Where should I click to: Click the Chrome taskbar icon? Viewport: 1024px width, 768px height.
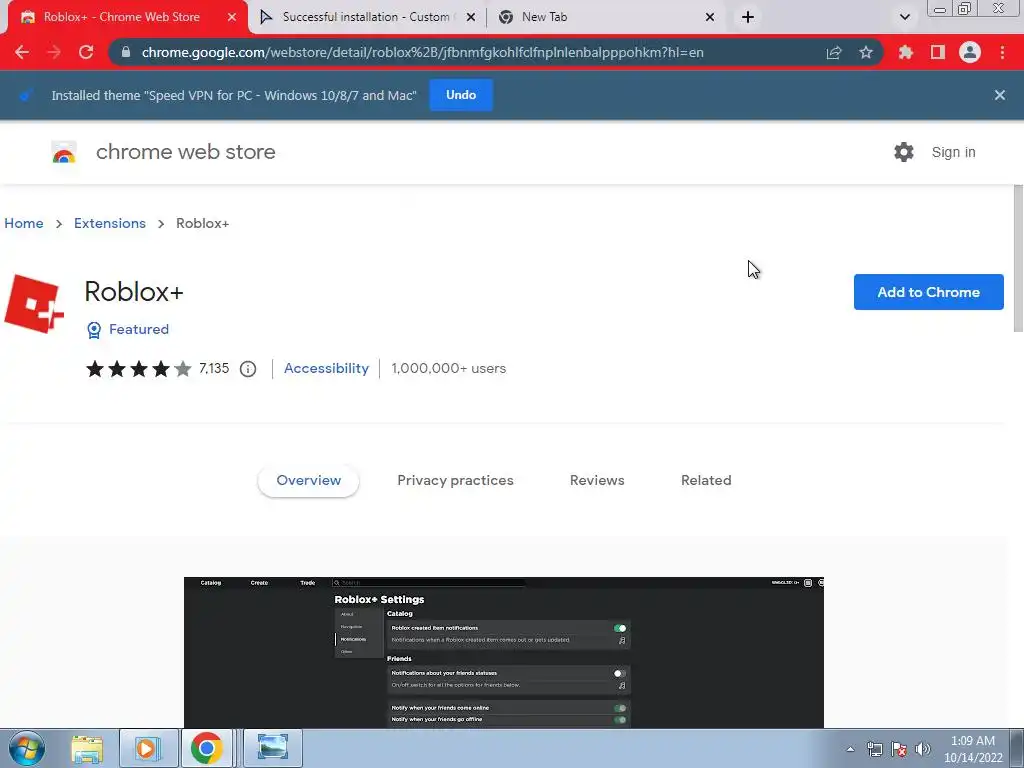(206, 748)
